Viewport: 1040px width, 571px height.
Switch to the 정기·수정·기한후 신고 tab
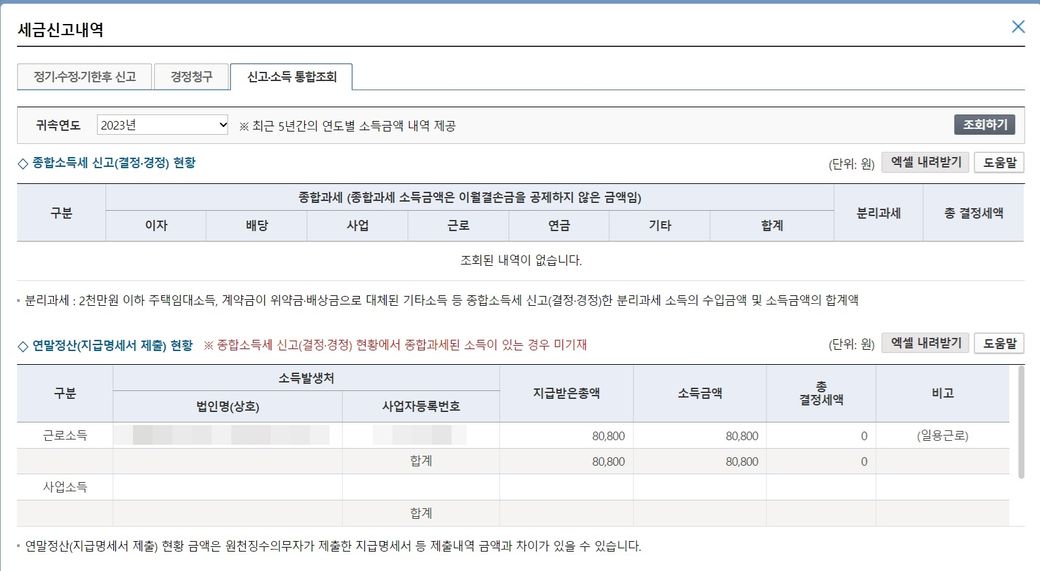click(x=84, y=77)
